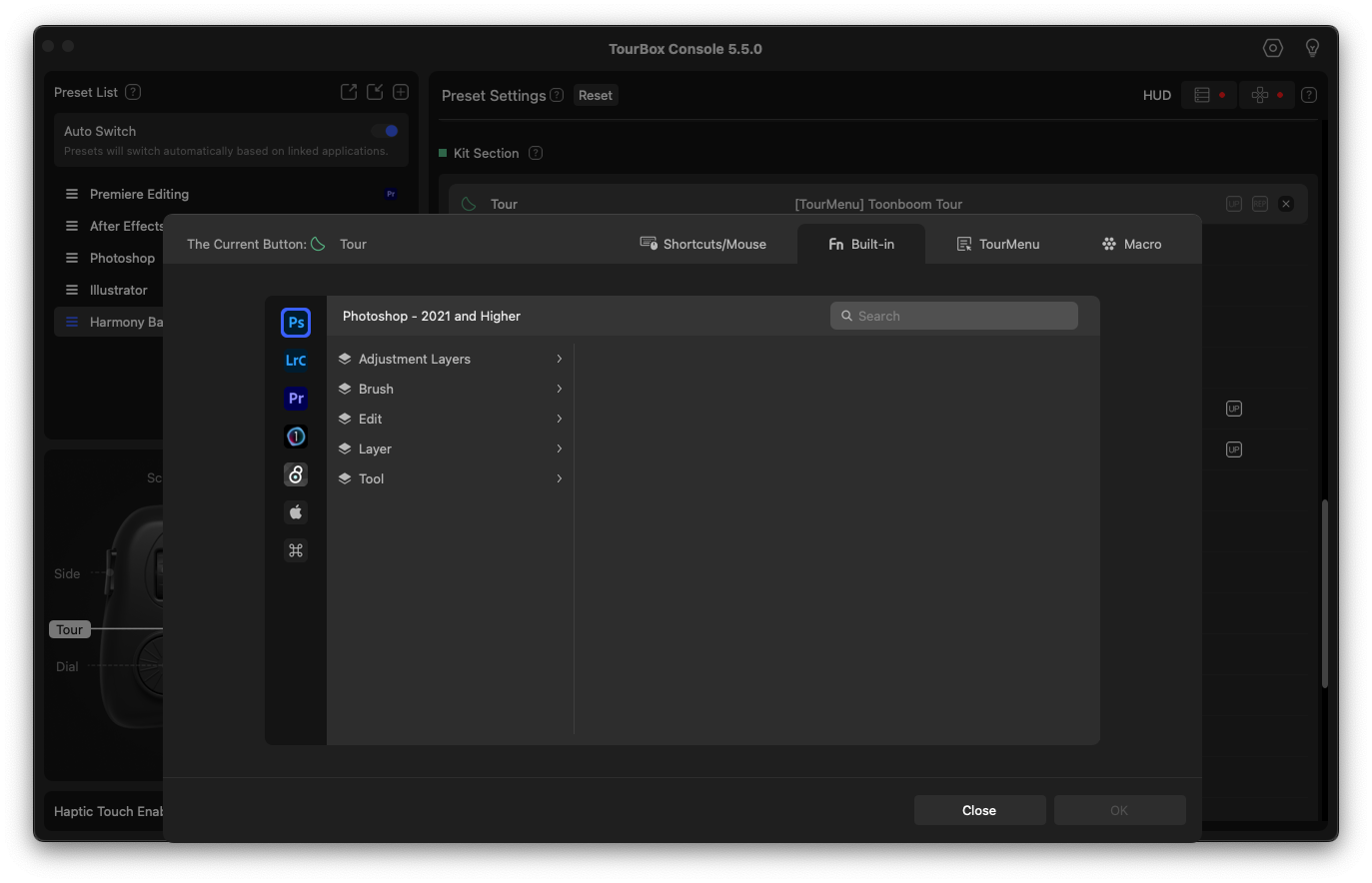Select the ring-shaped app icon below Capture One
1372x883 pixels.
296,474
